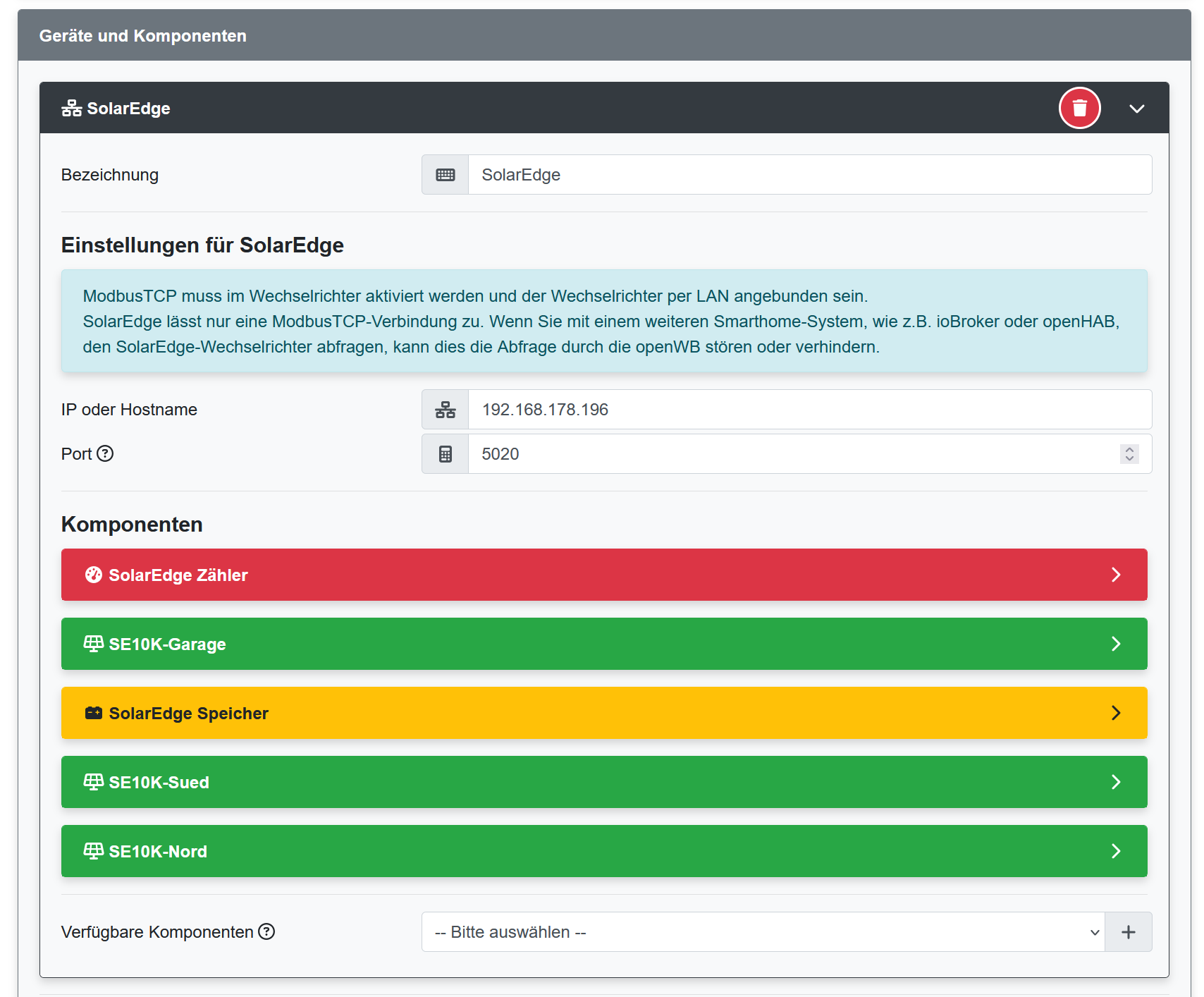
Task: Click the 'Komponenten' section heading
Action: point(132,524)
